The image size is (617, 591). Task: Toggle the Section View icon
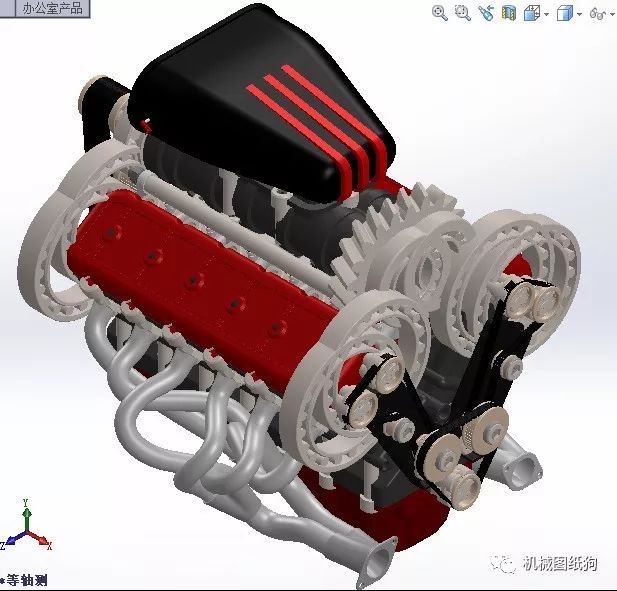(508, 13)
